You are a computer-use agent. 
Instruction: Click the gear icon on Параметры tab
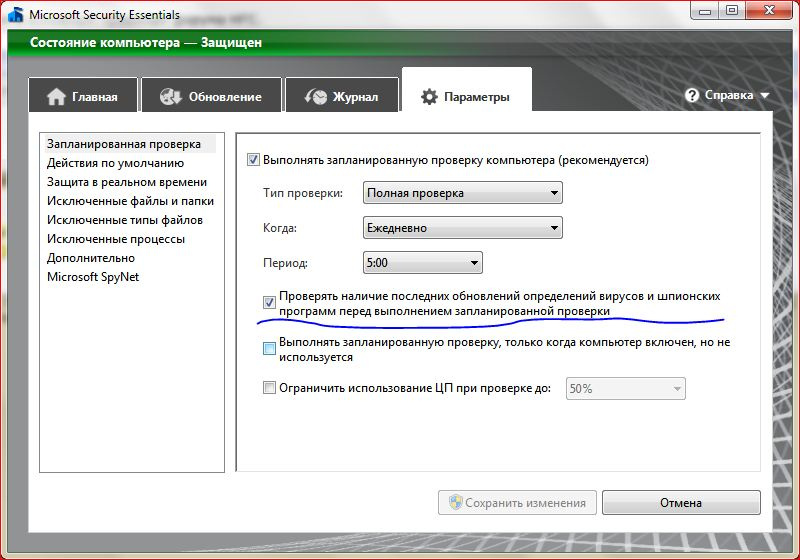tap(430, 97)
